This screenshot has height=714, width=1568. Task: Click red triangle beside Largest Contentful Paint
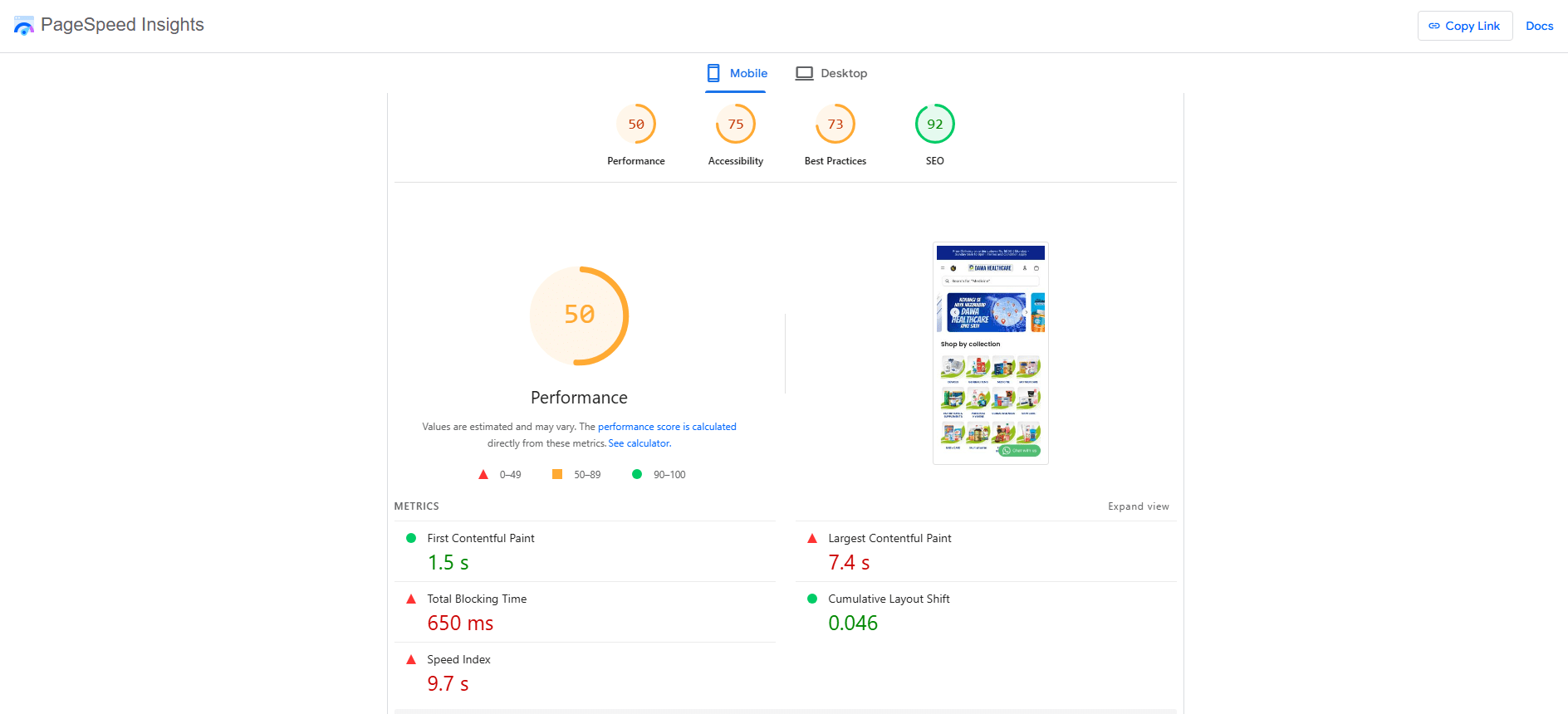pos(812,538)
